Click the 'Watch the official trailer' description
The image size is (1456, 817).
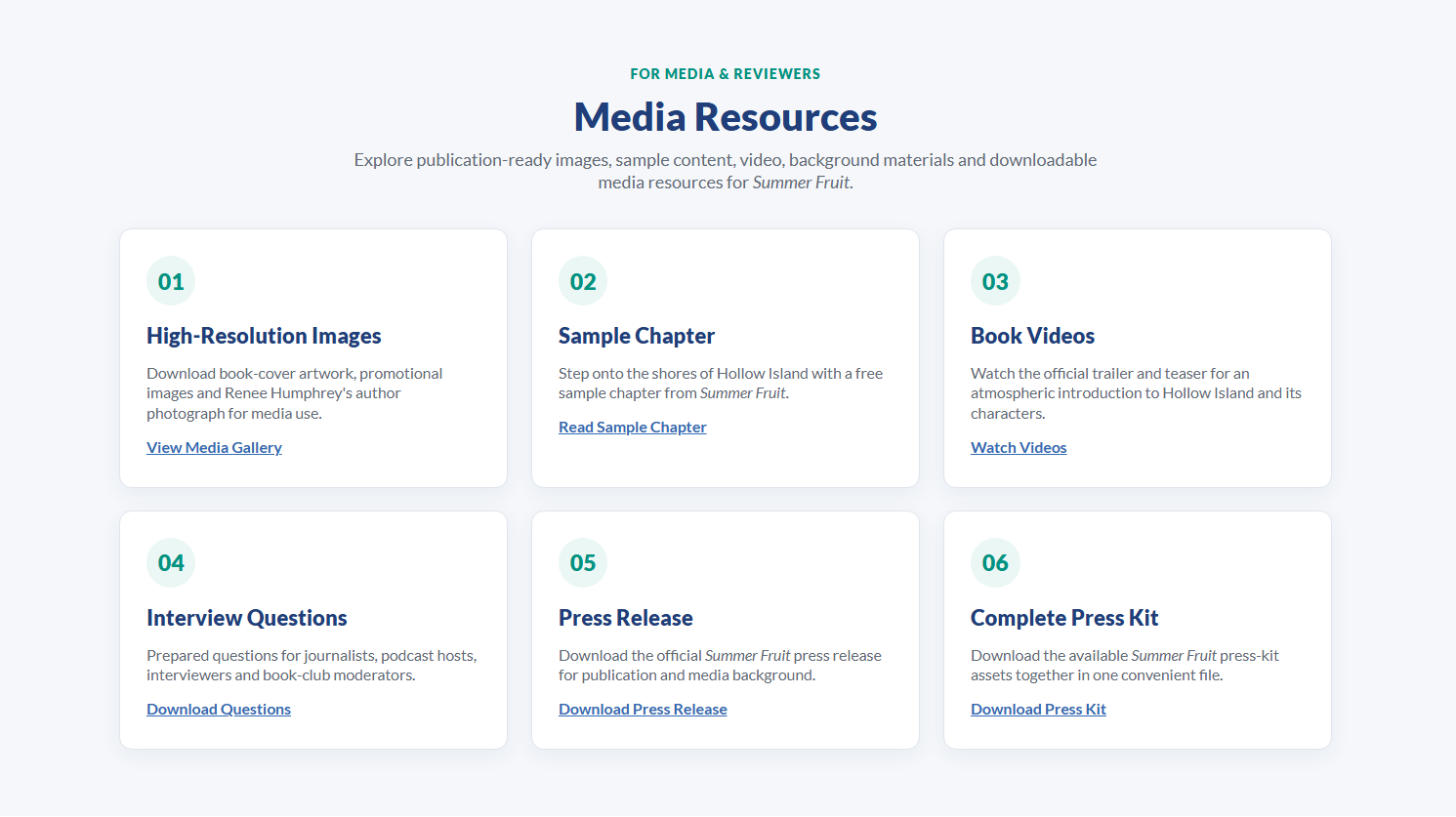click(x=1136, y=393)
